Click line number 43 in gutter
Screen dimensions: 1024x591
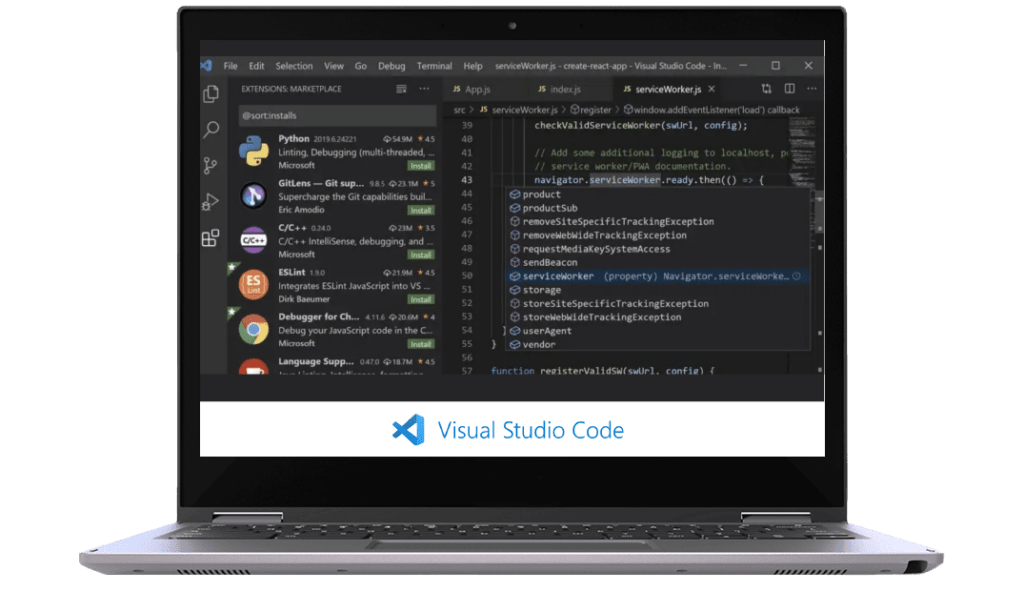pos(467,180)
